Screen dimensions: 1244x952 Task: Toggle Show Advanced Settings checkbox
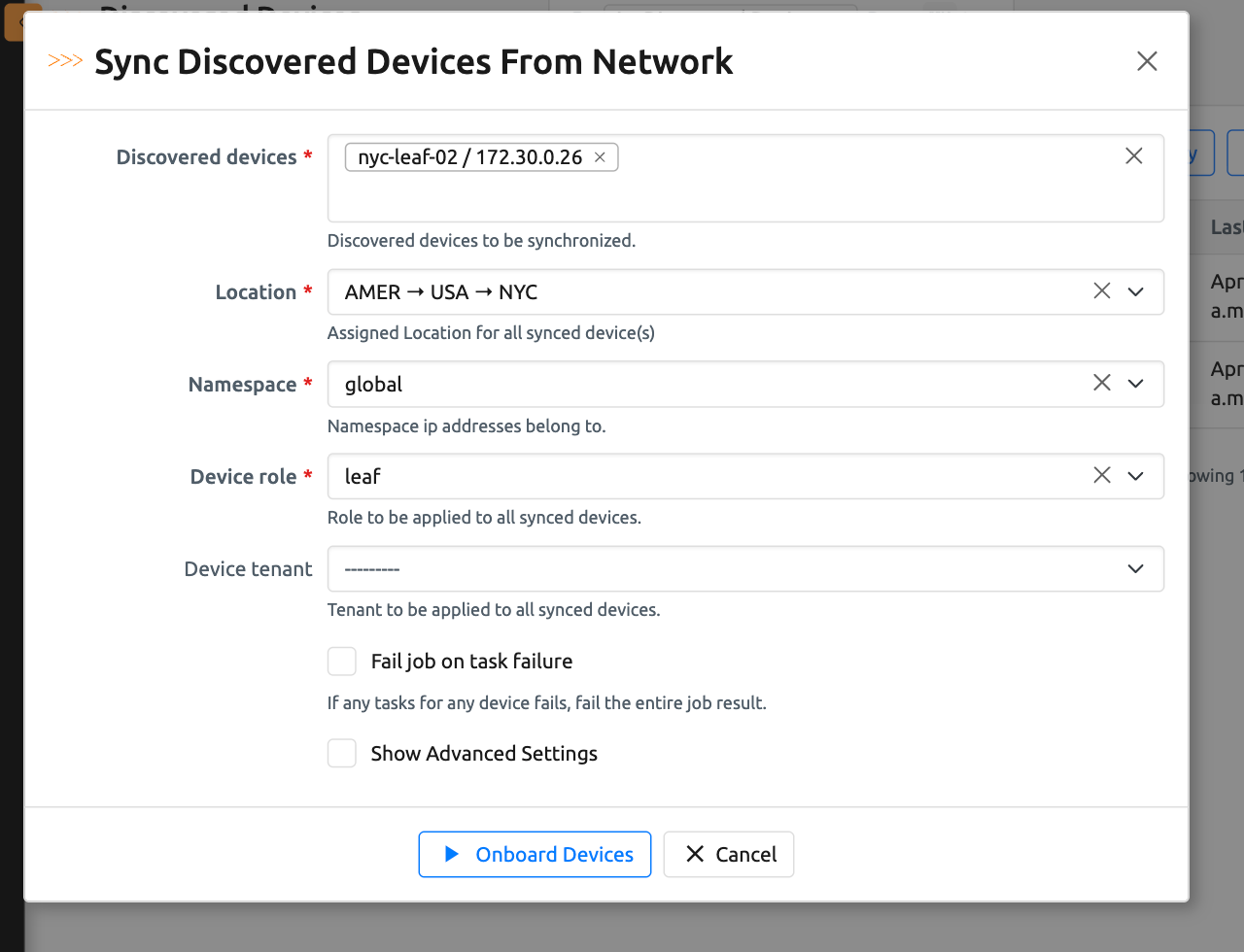[x=342, y=754]
